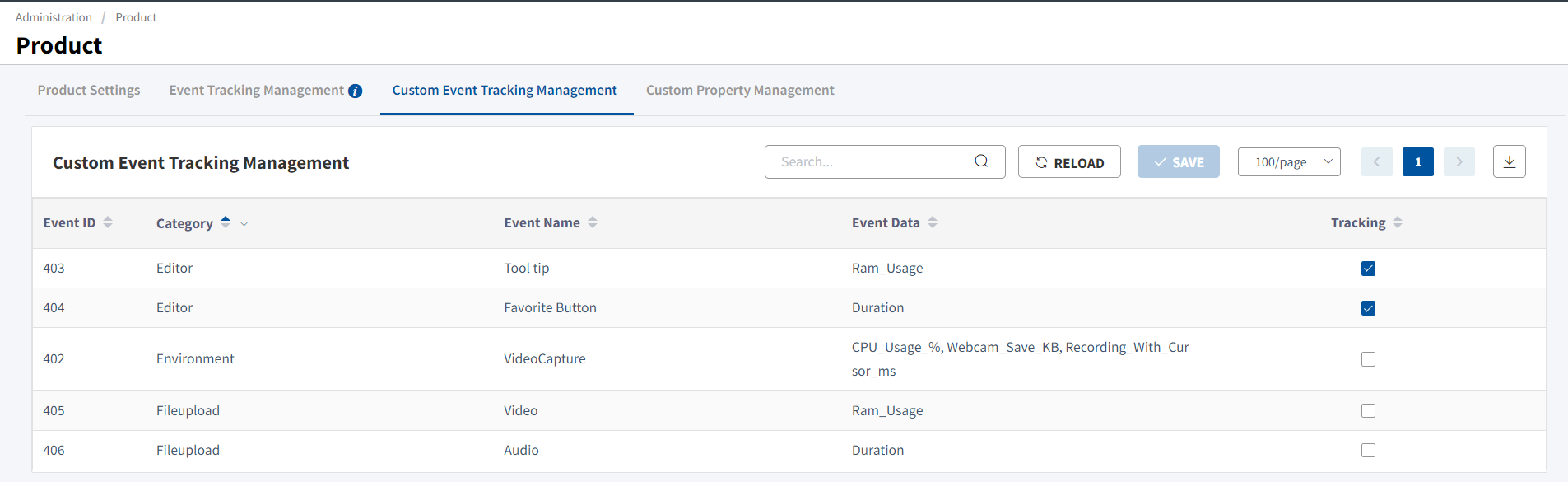Click the Favorite Button event name

pyautogui.click(x=550, y=307)
